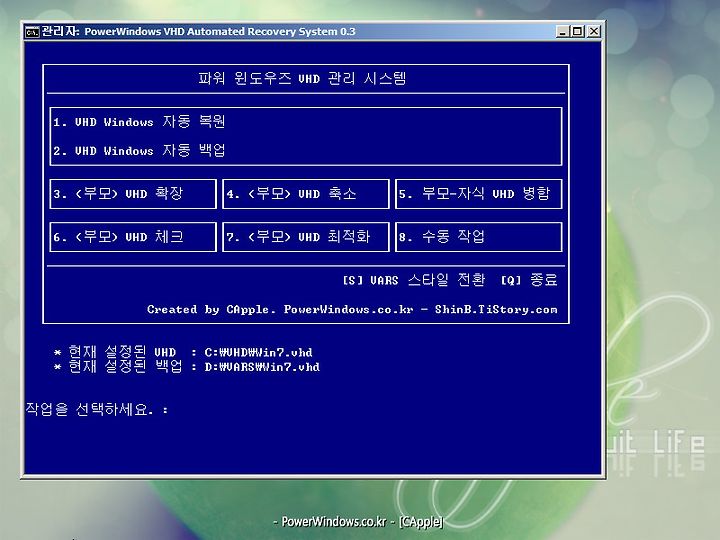Select option 7 <부모> VHD 최적화

[306, 237]
